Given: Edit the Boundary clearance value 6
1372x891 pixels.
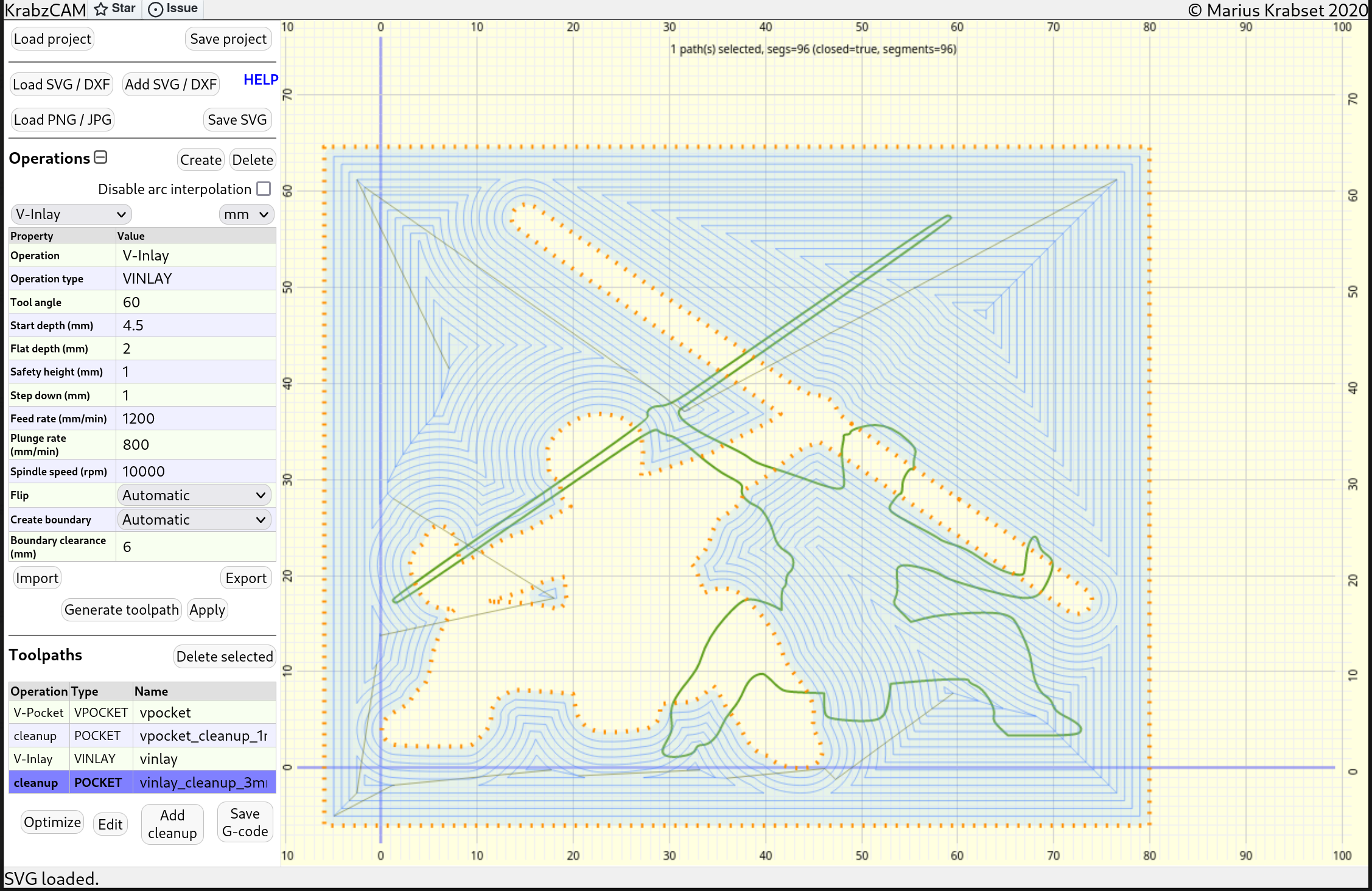Looking at the screenshot, I should [x=195, y=547].
